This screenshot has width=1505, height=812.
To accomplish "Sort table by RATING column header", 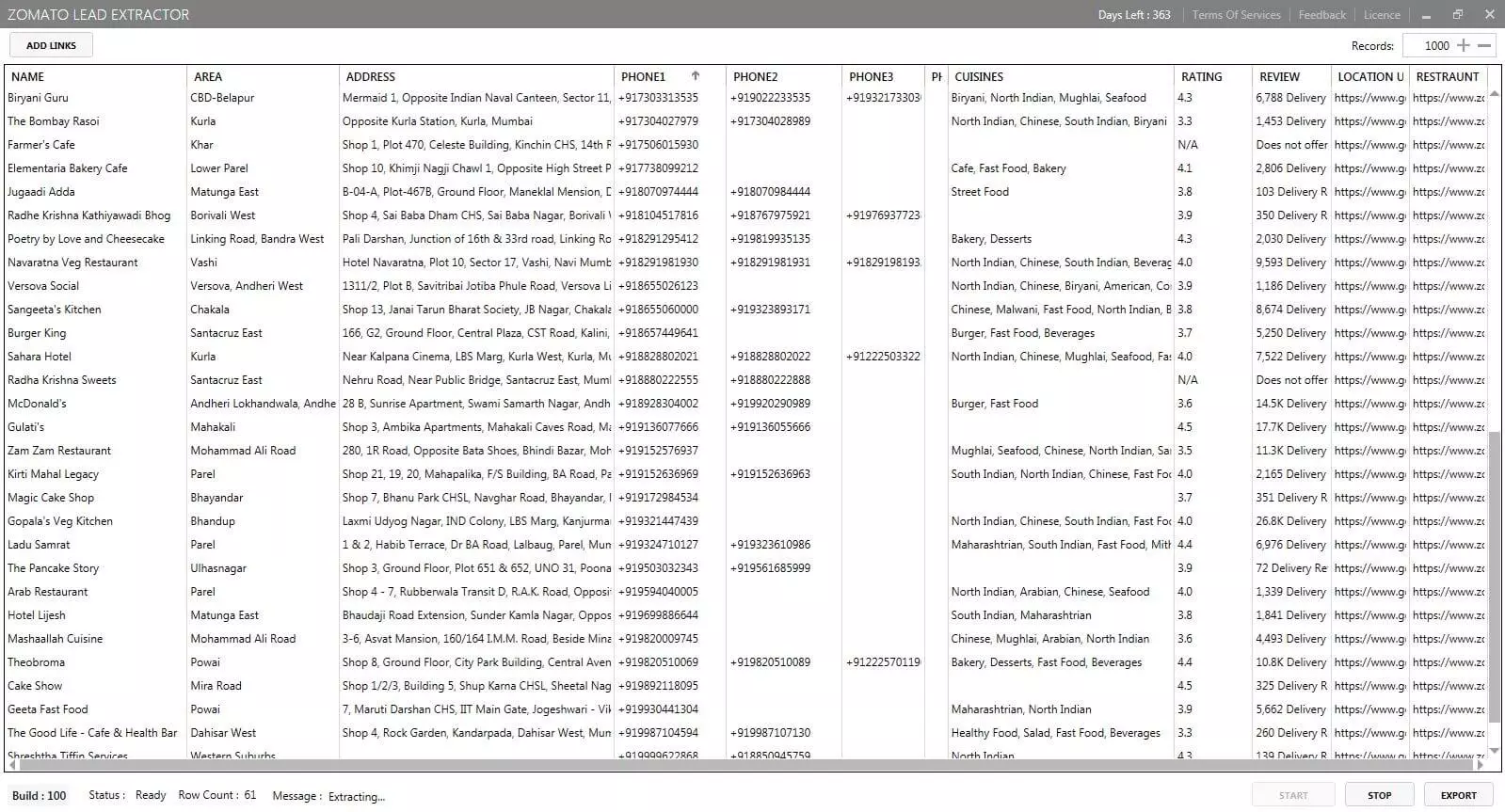I will click(1201, 77).
